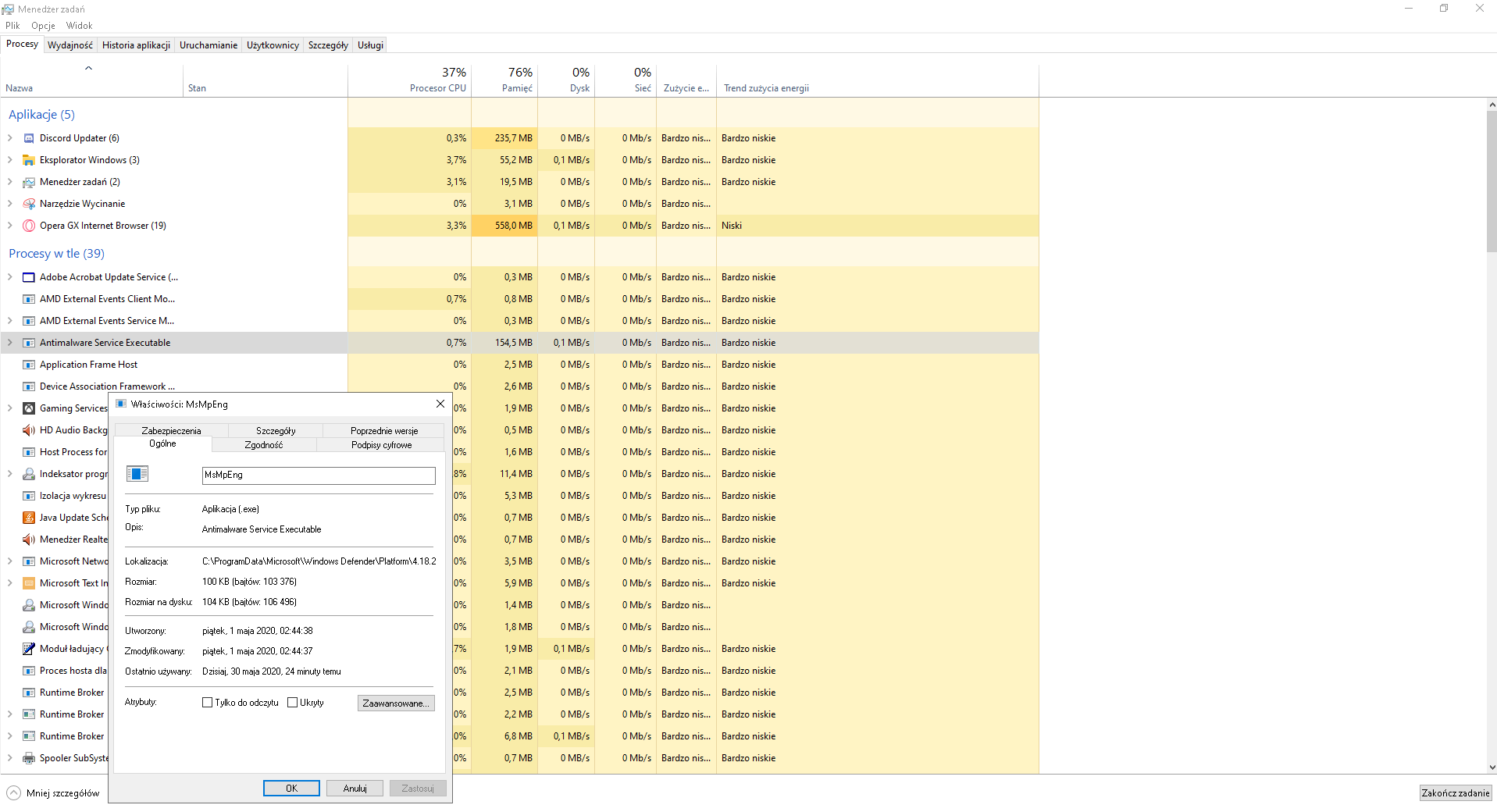
Task: Expand the Gaming Services row
Action: [x=10, y=408]
